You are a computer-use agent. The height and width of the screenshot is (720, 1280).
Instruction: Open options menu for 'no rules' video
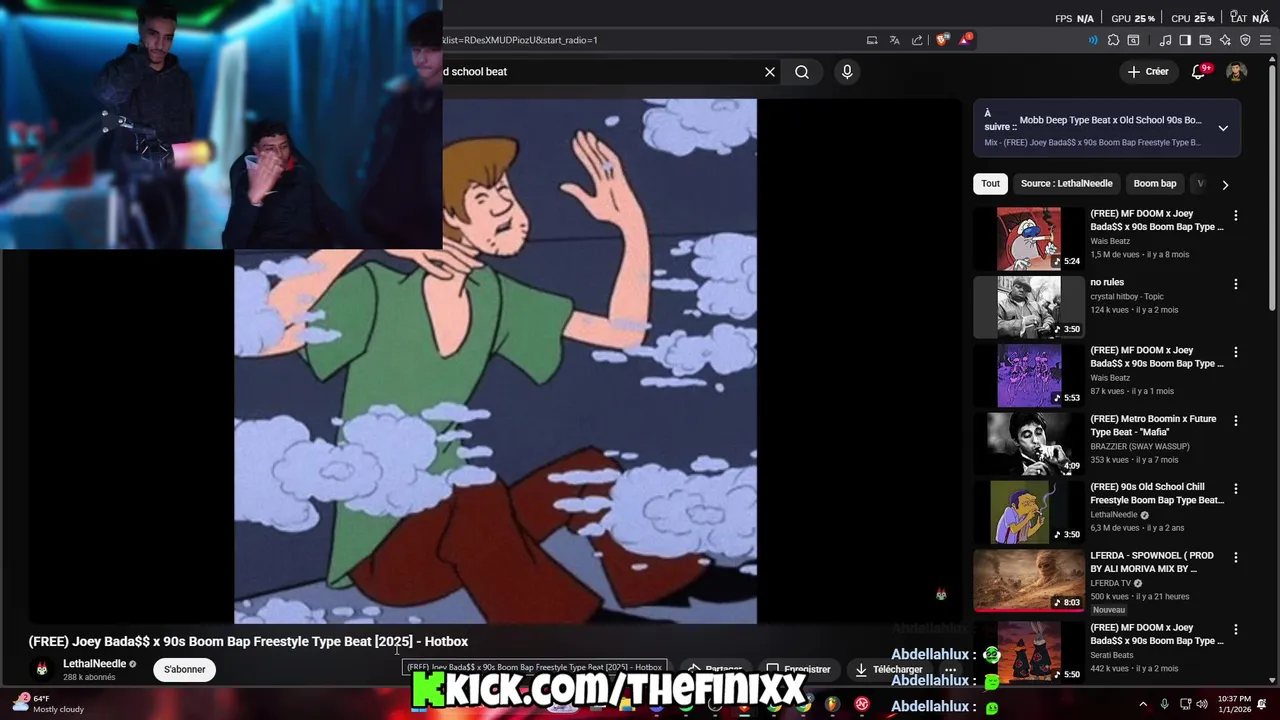[x=1236, y=284]
